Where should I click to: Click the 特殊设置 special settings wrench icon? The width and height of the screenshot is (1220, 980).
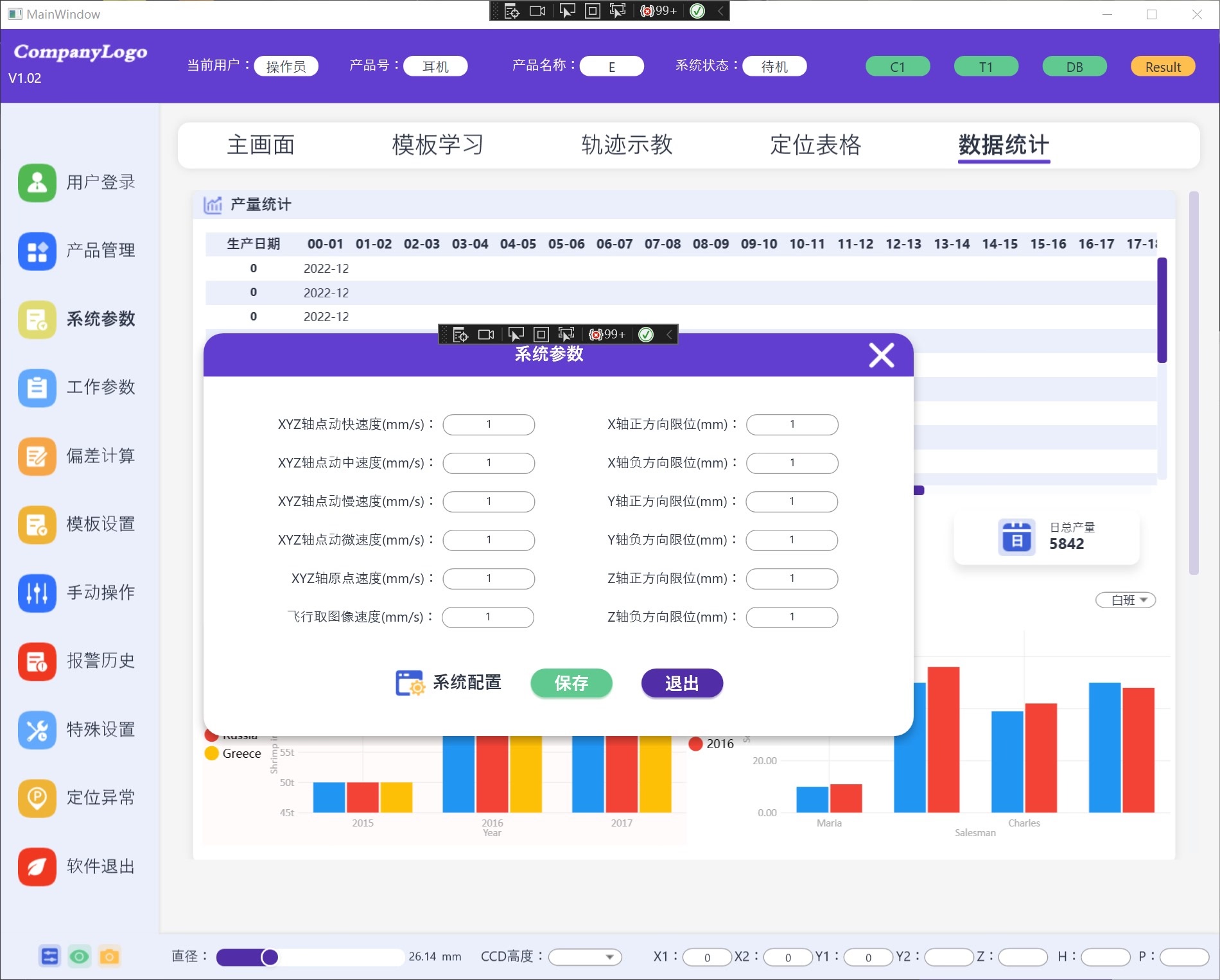point(37,730)
